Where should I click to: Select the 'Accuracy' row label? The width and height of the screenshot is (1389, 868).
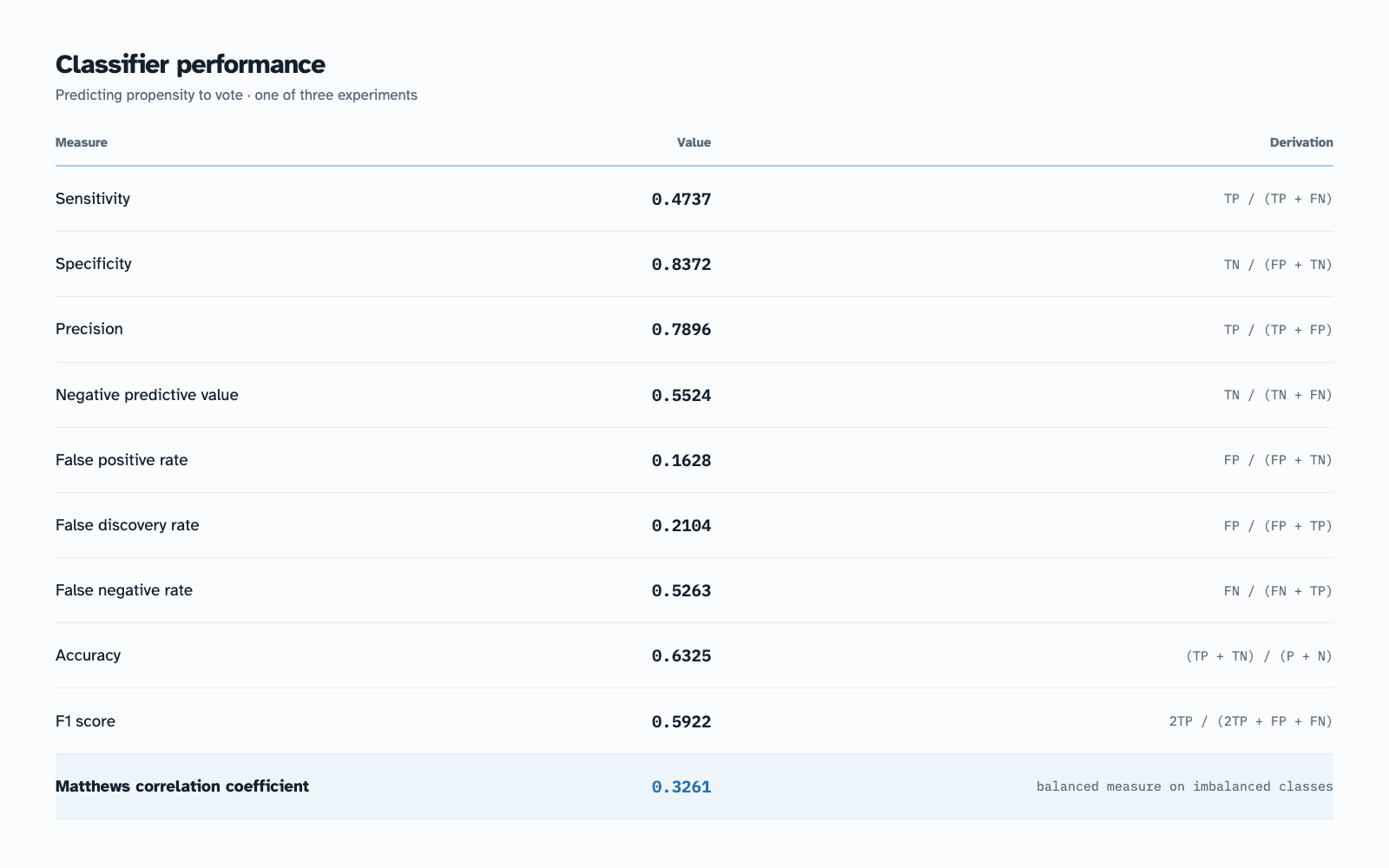point(88,655)
